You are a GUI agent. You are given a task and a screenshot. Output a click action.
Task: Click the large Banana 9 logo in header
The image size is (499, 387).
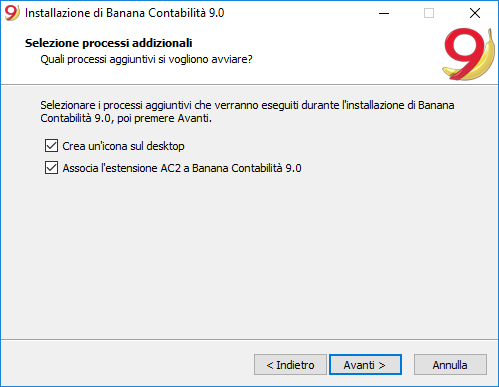tap(468, 54)
